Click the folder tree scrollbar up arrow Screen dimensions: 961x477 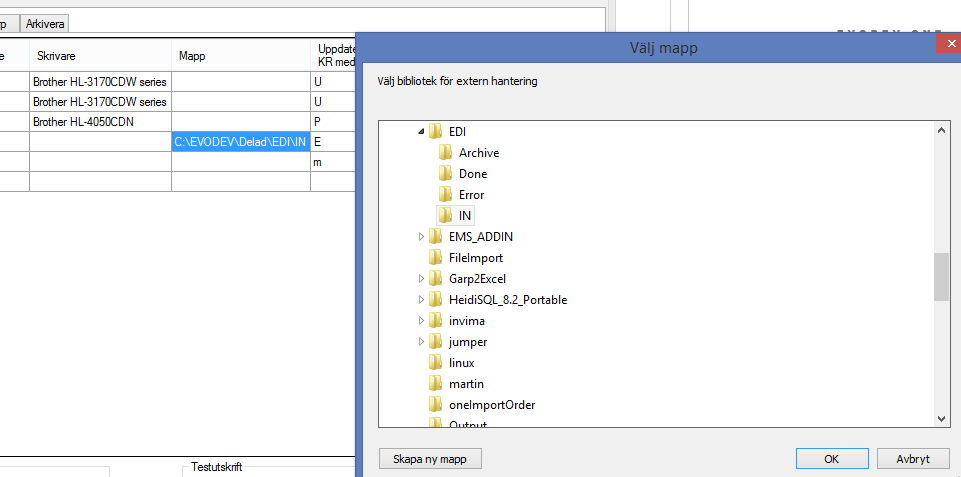[x=941, y=129]
